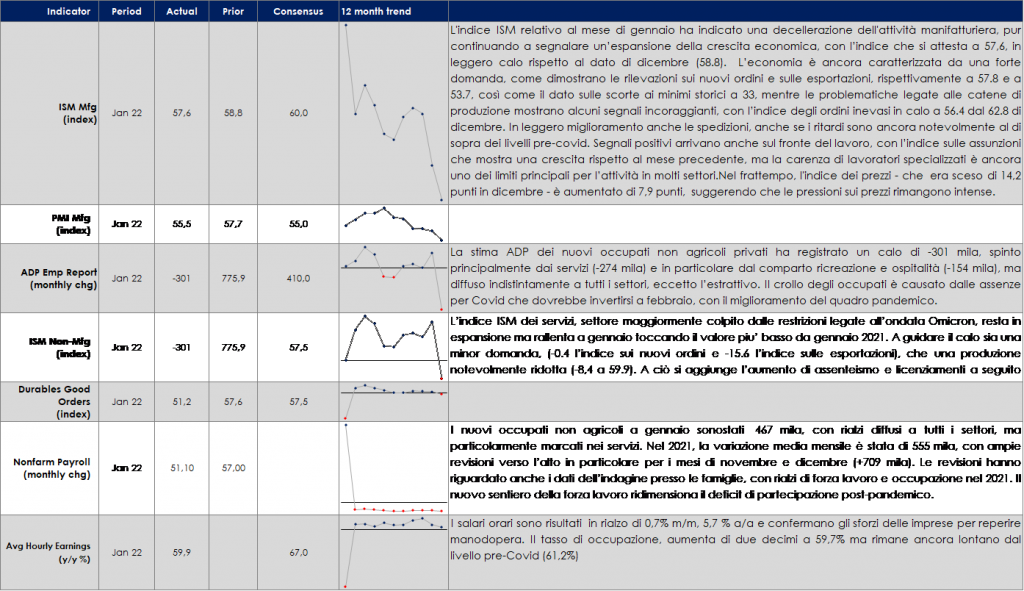Open the ISM Mfg 12 month trend chart
This screenshot has width=1024, height=591.
click(393, 112)
